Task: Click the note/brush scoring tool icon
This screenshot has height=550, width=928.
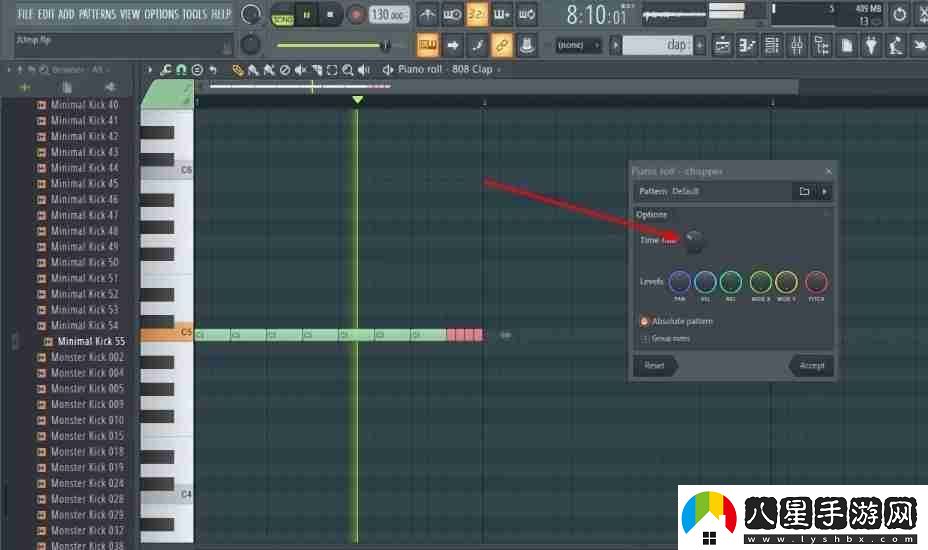Action: point(478,45)
